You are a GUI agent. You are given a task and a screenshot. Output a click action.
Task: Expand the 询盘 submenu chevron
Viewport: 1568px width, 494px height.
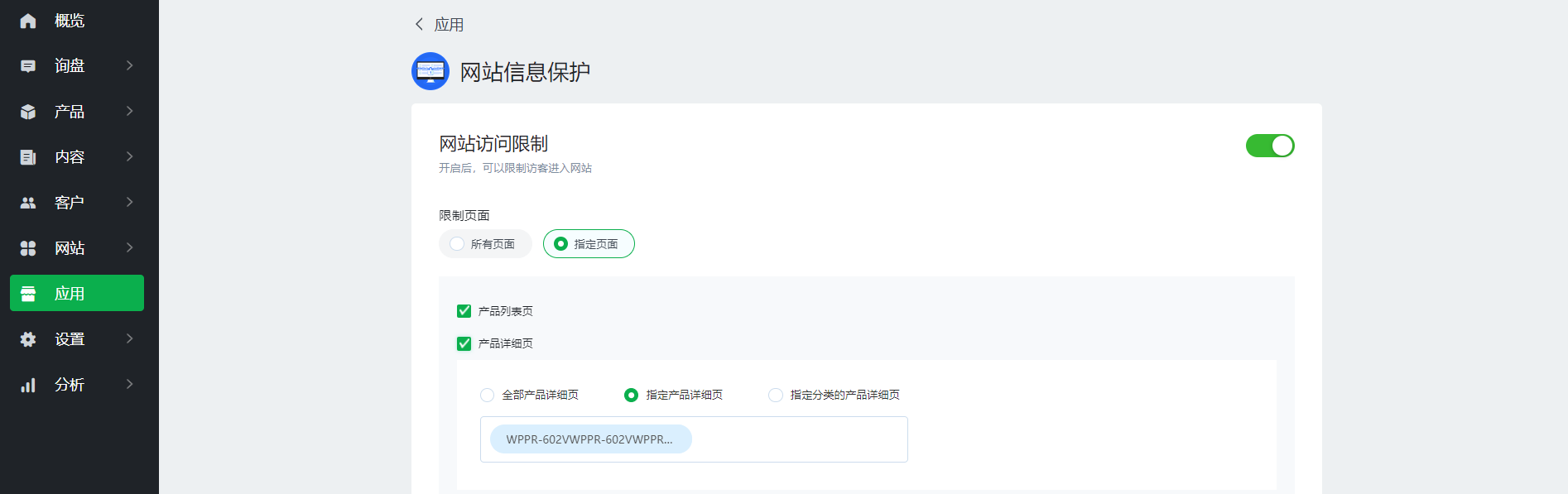(130, 65)
